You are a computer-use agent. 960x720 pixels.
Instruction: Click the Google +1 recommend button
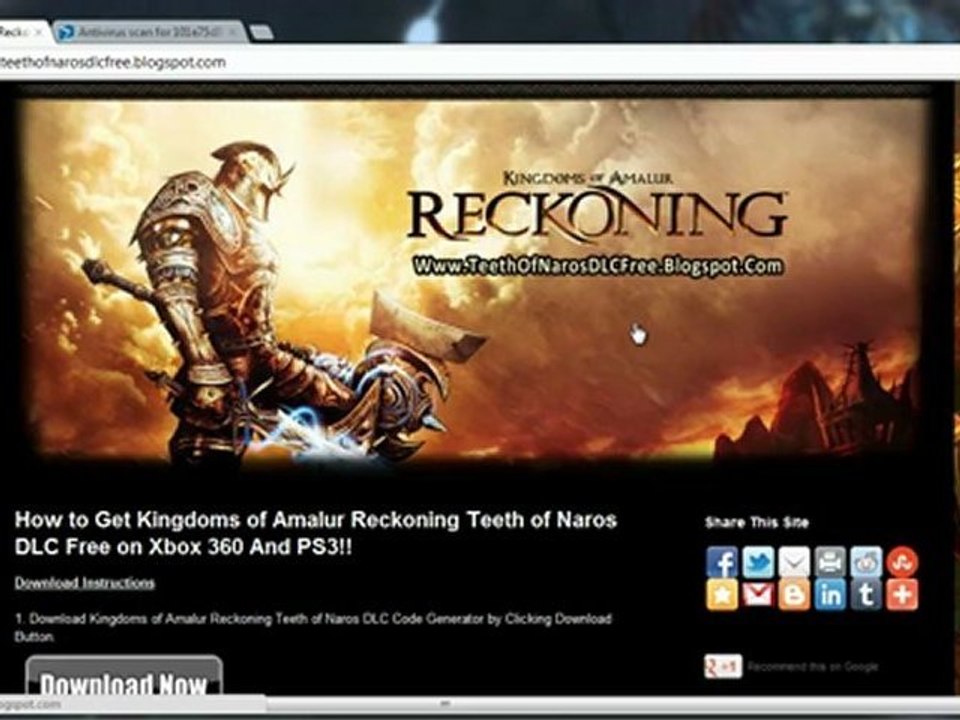tap(723, 667)
